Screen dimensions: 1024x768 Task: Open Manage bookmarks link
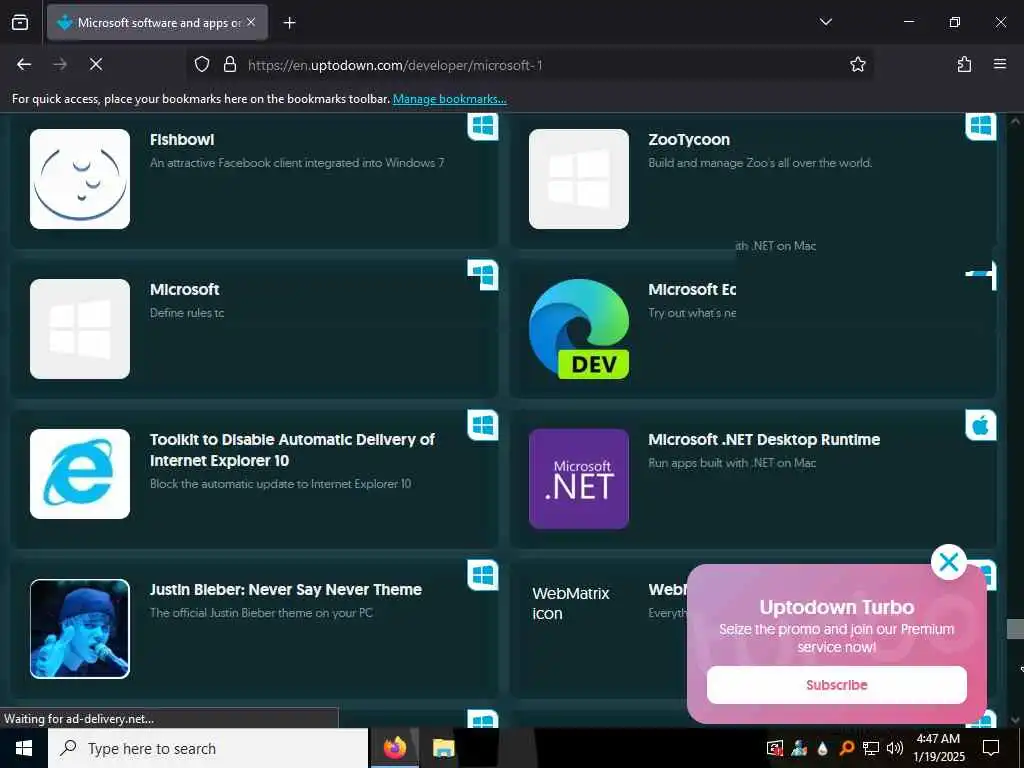click(449, 99)
